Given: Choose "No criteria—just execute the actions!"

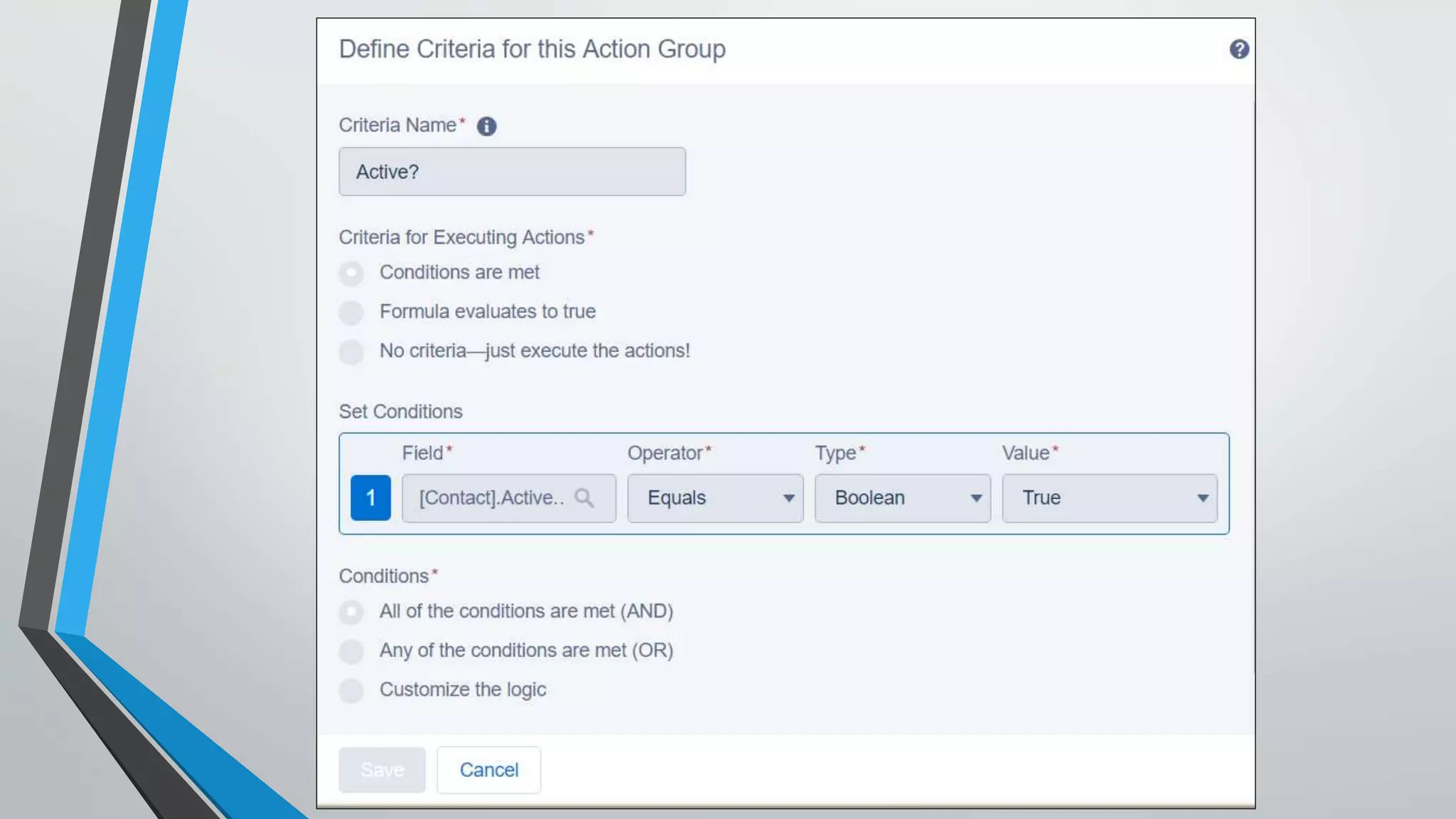Looking at the screenshot, I should point(351,351).
